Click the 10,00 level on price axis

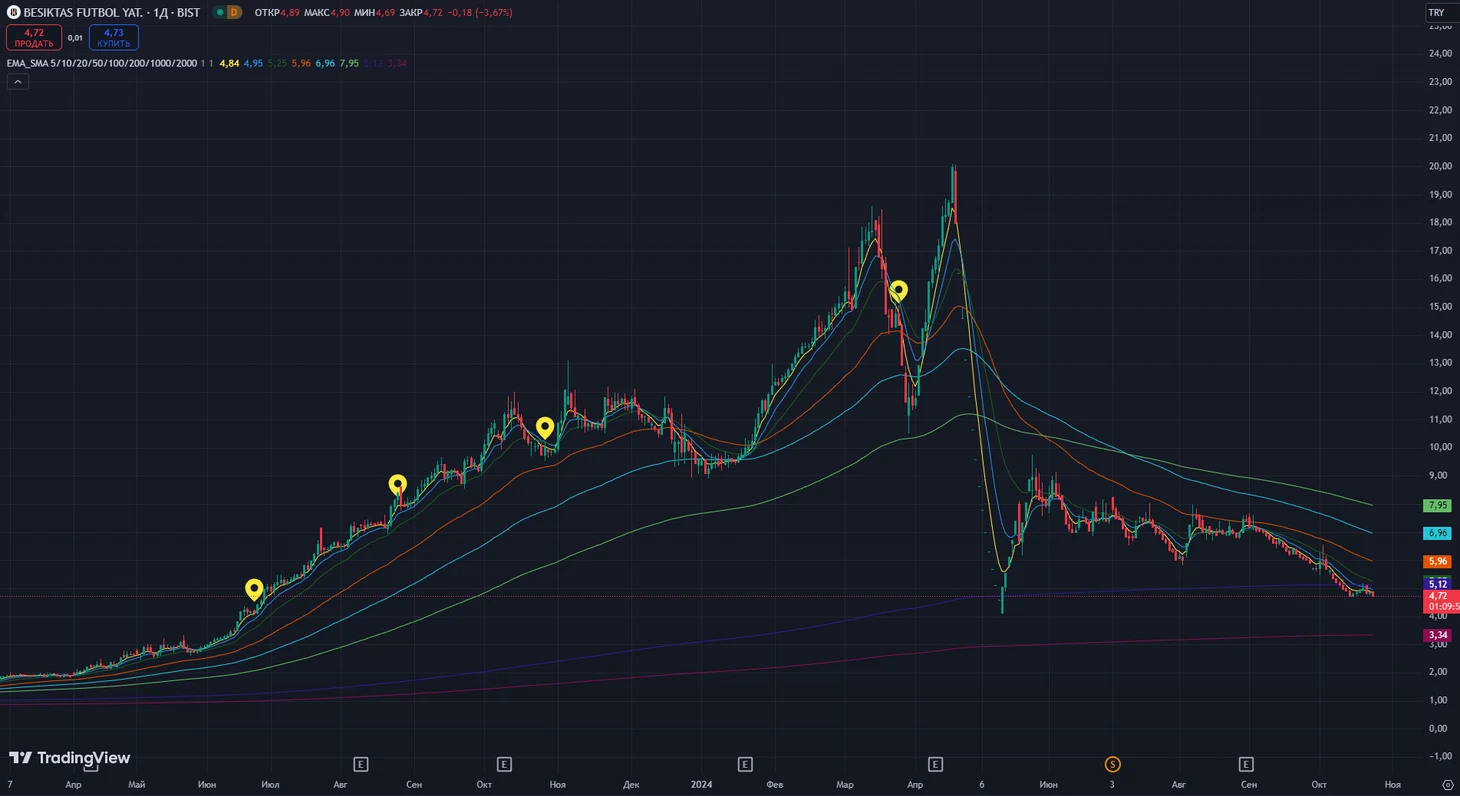pos(1440,447)
